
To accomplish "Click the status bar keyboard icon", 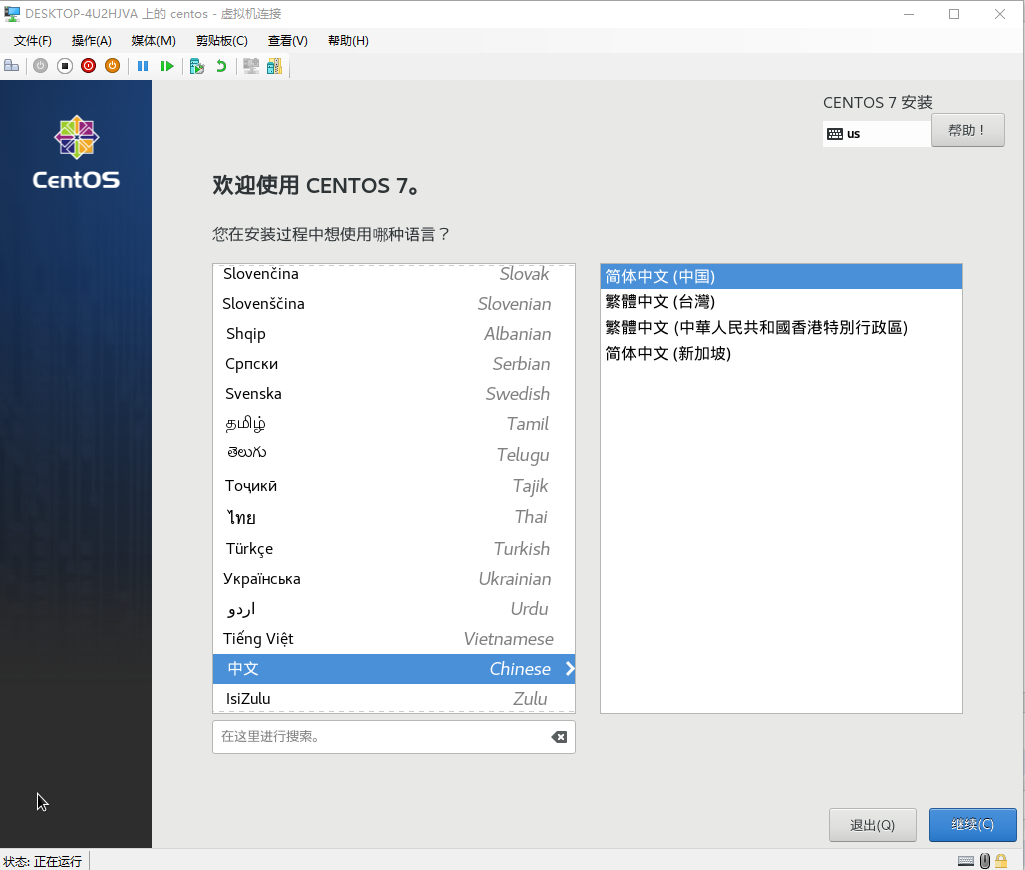I will pos(966,861).
